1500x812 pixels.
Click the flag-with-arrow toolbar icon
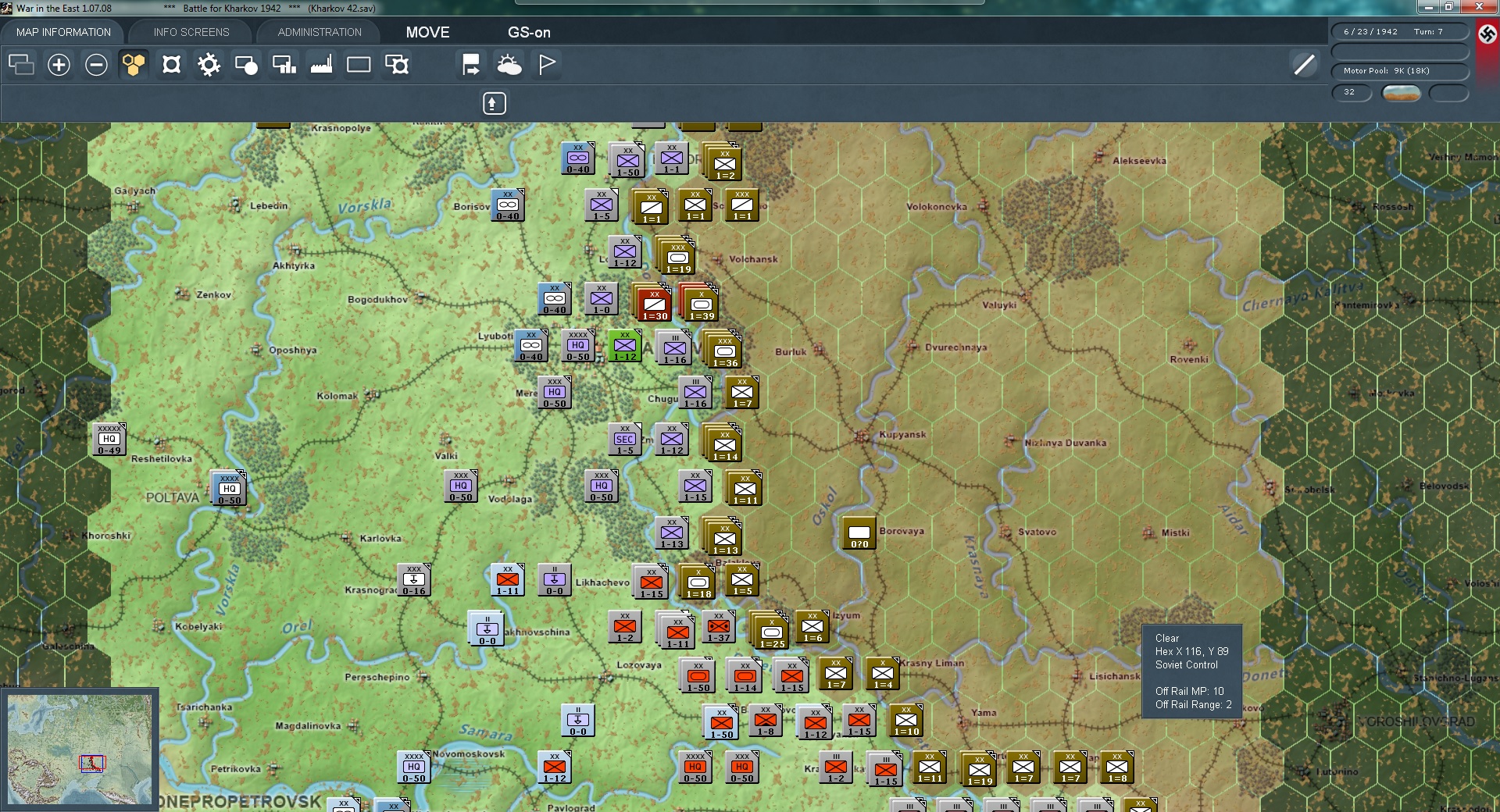[x=471, y=64]
